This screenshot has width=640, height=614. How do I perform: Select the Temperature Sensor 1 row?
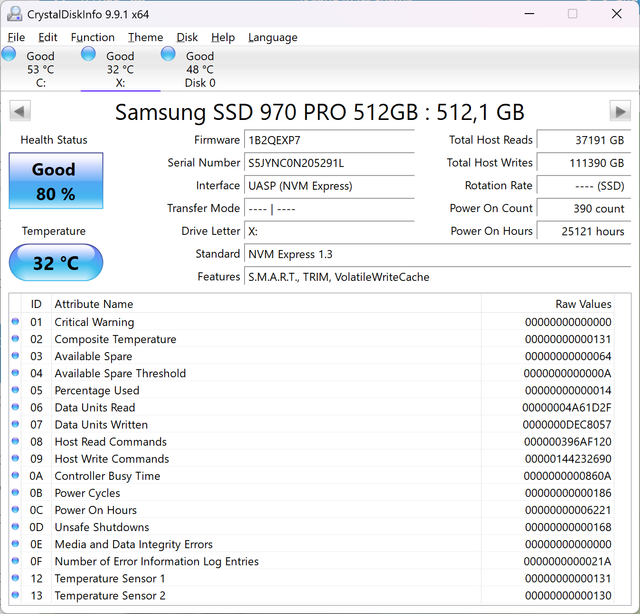(x=312, y=579)
